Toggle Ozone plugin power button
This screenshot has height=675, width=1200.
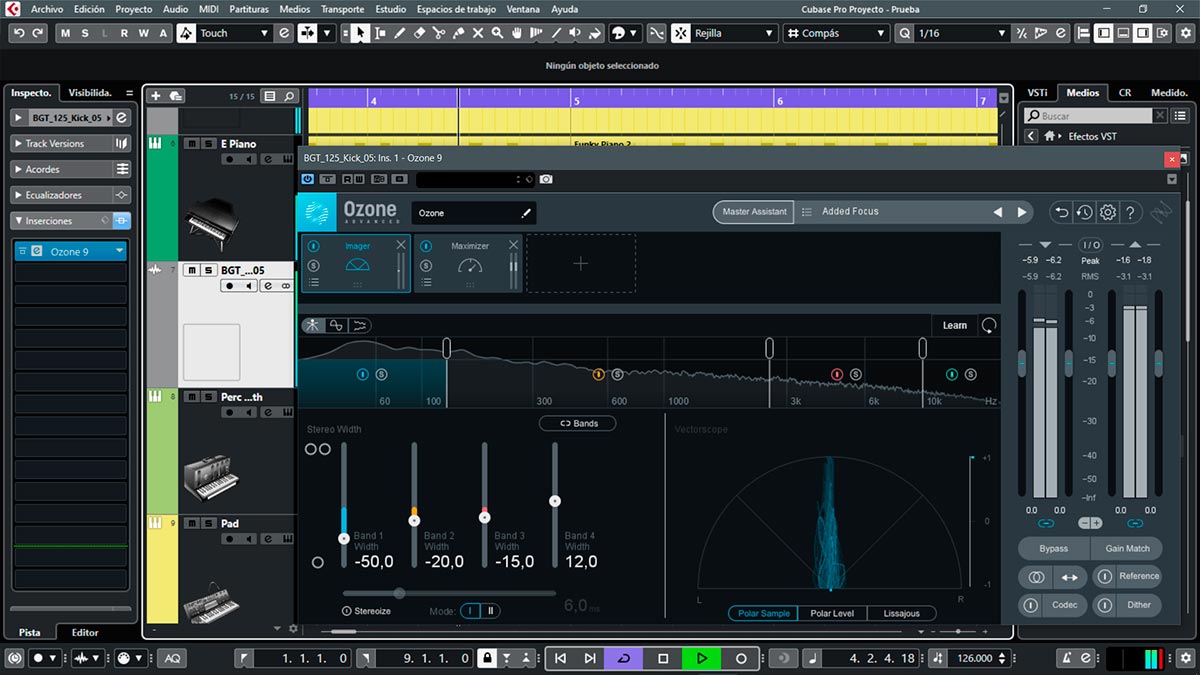coord(308,179)
